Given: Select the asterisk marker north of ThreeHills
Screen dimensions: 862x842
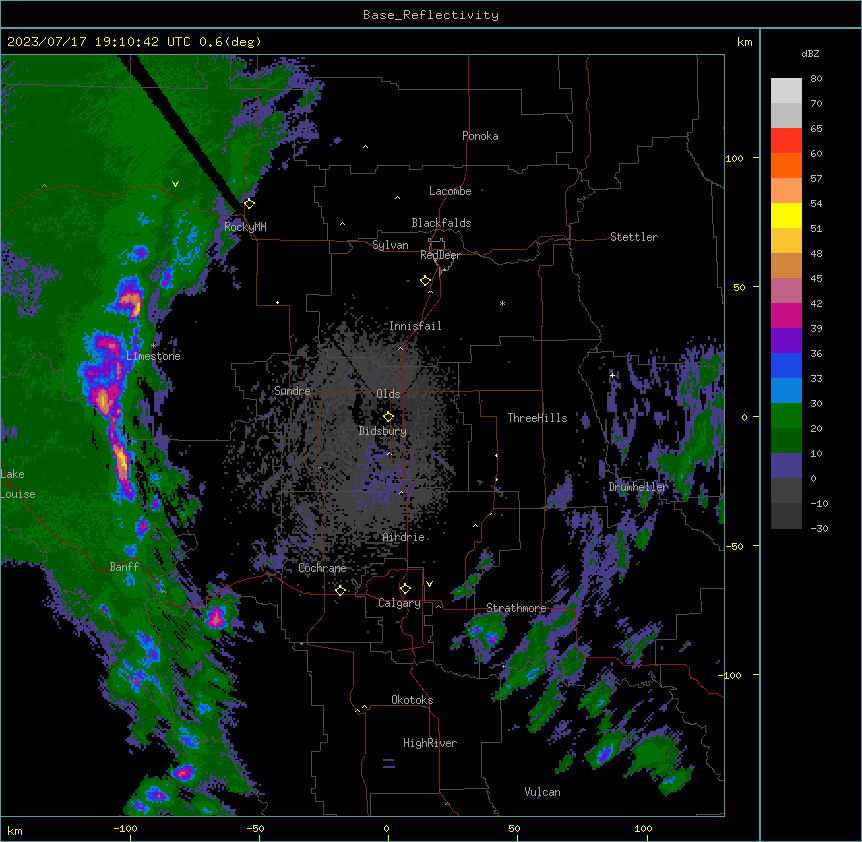Looking at the screenshot, I should click(502, 303).
